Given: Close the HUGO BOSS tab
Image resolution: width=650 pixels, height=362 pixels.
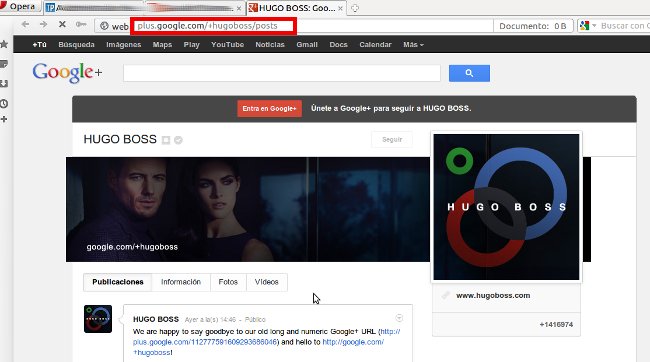Looking at the screenshot, I should (x=340, y=8).
